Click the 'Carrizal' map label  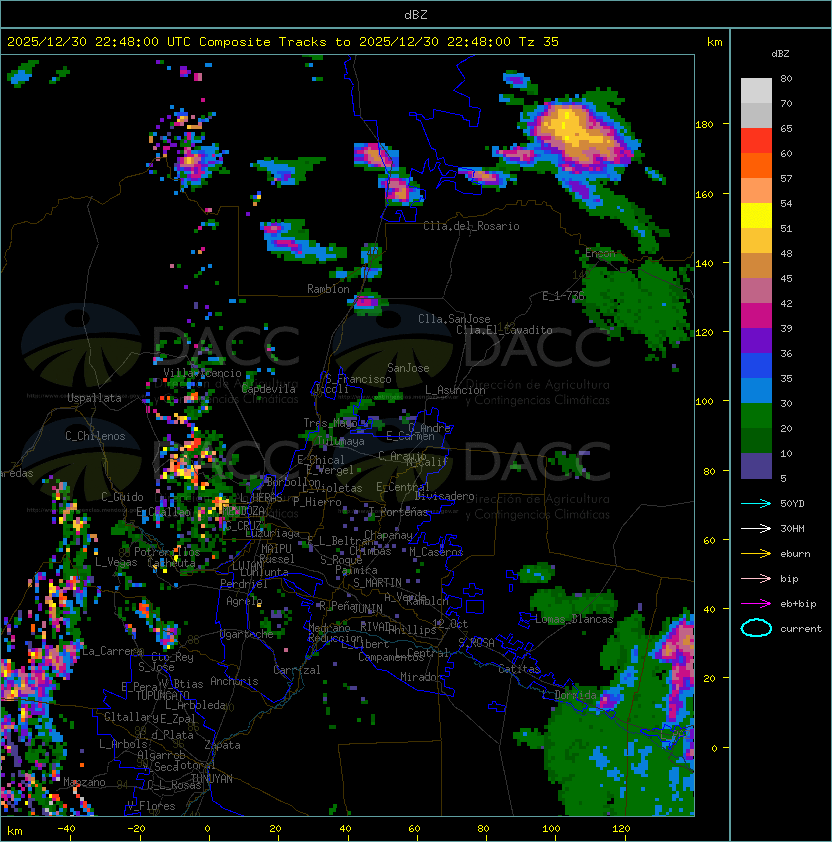pyautogui.click(x=297, y=670)
